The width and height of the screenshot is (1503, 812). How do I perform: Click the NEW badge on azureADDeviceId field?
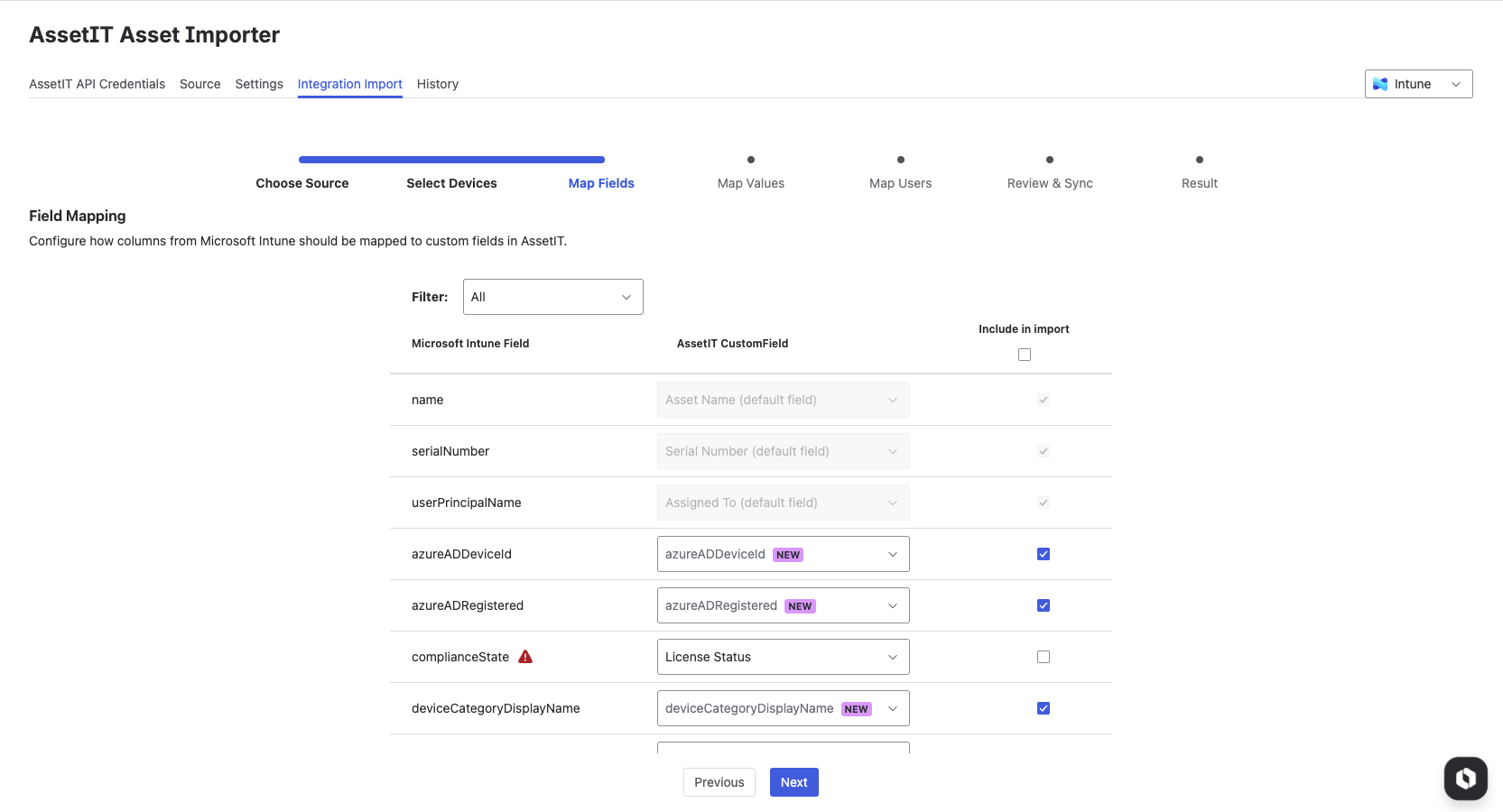(788, 555)
